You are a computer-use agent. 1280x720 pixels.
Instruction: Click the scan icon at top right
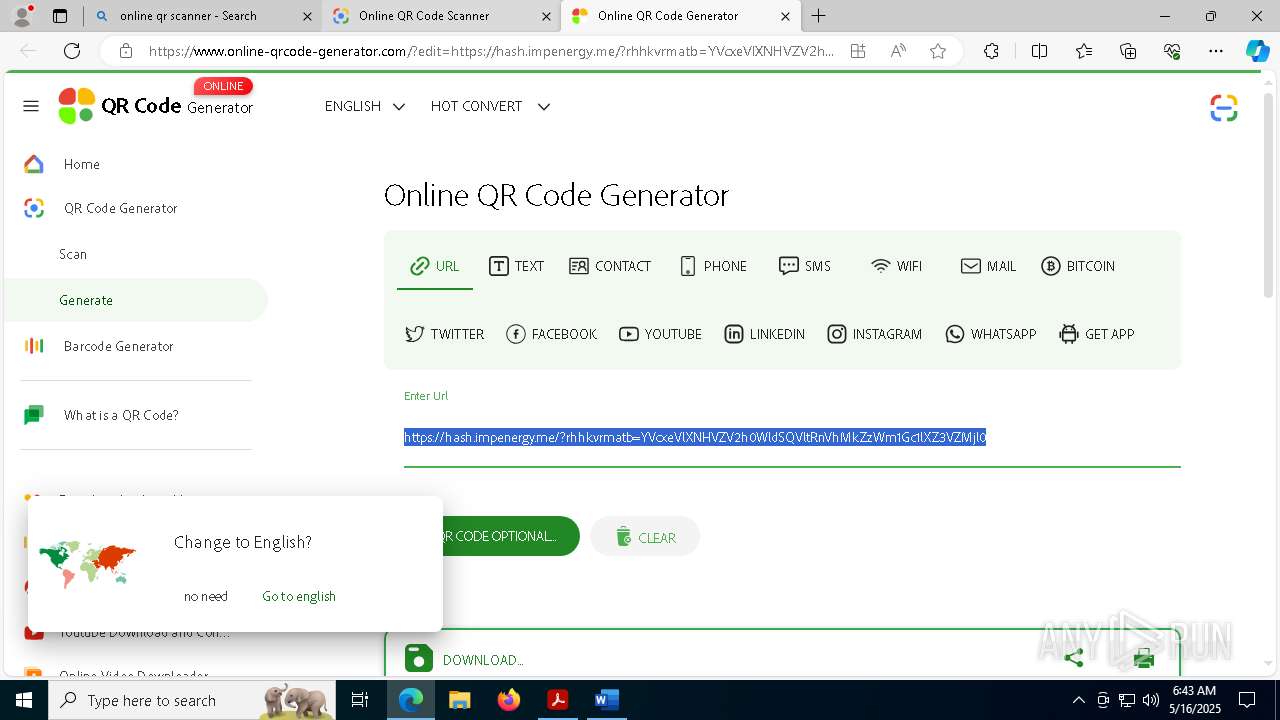tap(1224, 108)
